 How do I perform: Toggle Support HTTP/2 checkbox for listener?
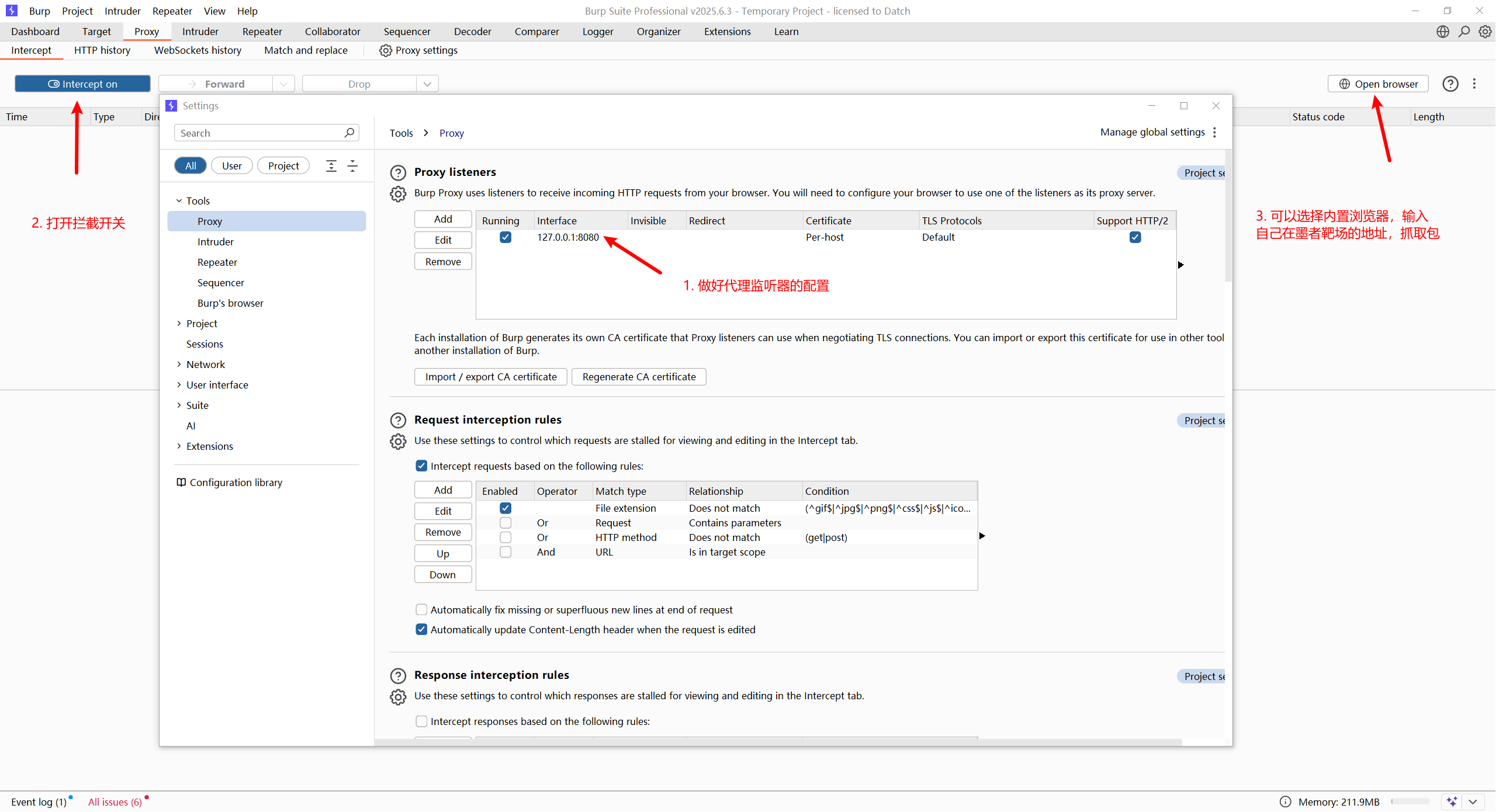tap(1135, 237)
